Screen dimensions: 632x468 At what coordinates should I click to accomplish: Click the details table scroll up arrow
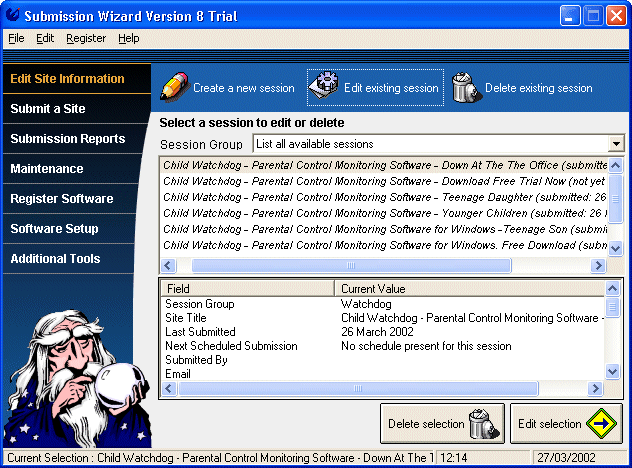tap(612, 288)
